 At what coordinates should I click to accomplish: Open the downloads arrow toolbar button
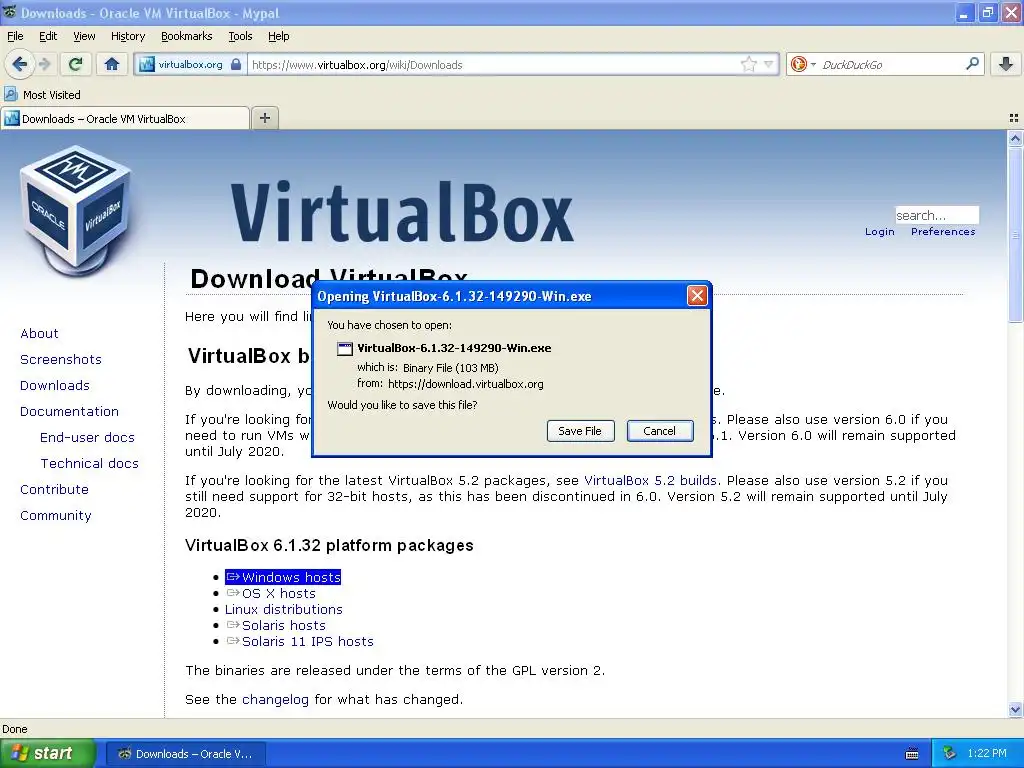[x=1006, y=64]
